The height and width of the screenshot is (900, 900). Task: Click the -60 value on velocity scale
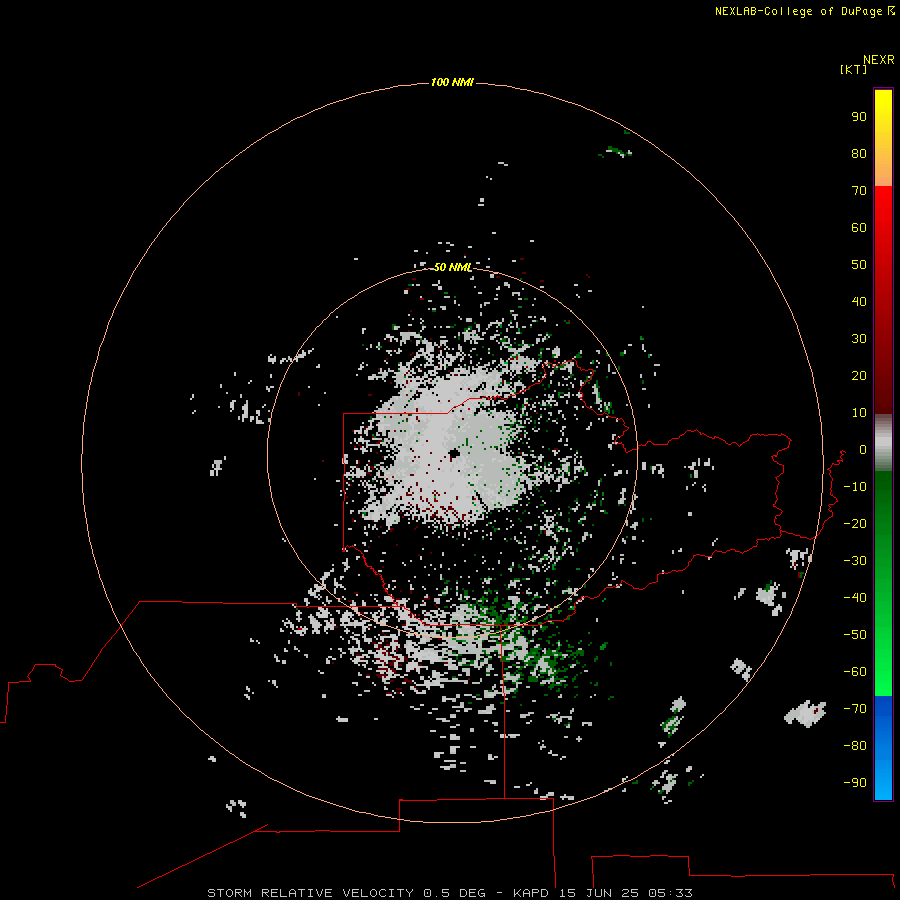(855, 672)
